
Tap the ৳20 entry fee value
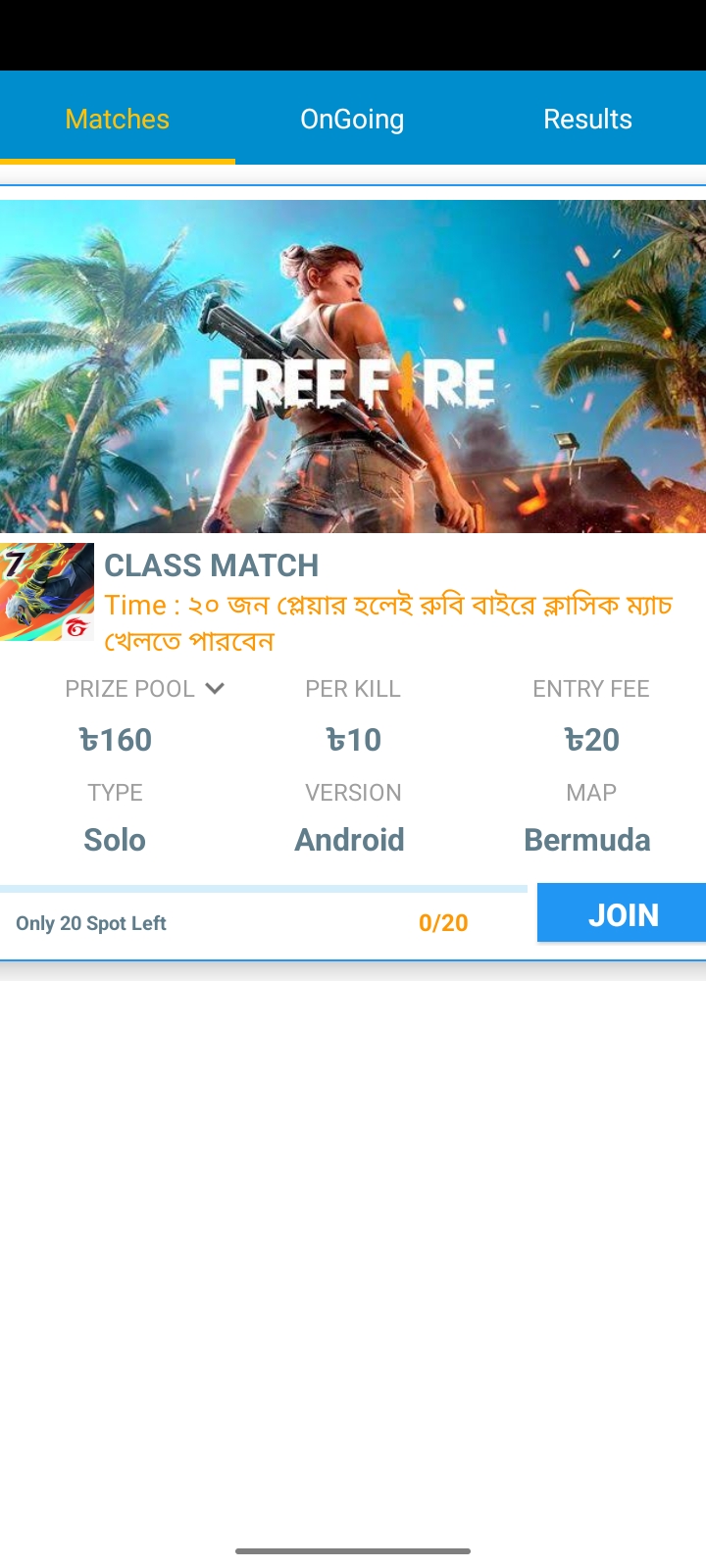click(591, 740)
